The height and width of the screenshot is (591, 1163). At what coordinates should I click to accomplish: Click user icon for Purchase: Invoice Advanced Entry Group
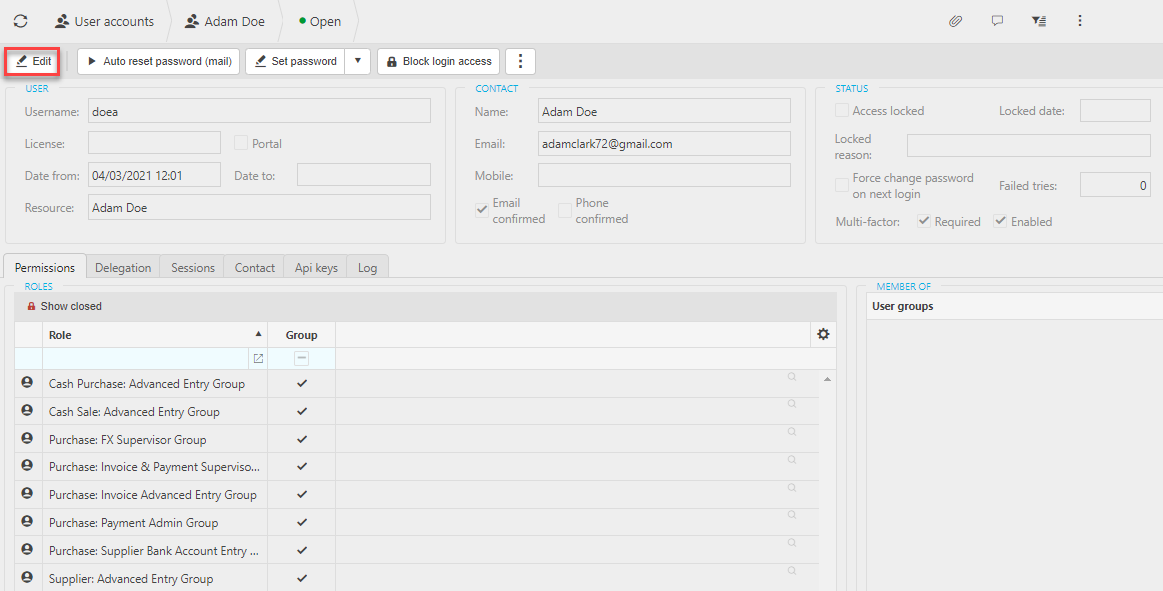pyautogui.click(x=27, y=493)
